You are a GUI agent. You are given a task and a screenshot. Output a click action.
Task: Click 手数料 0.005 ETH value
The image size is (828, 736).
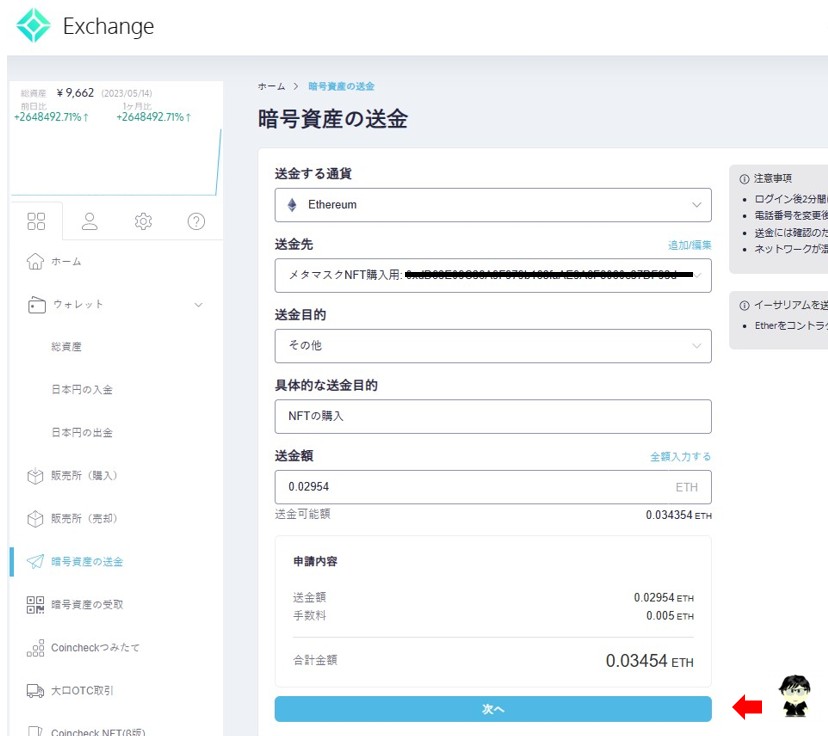[x=670, y=616]
